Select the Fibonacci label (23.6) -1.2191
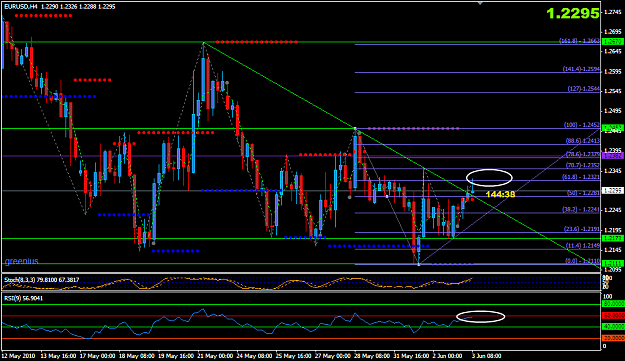This screenshot has height=361, width=625. [582, 229]
